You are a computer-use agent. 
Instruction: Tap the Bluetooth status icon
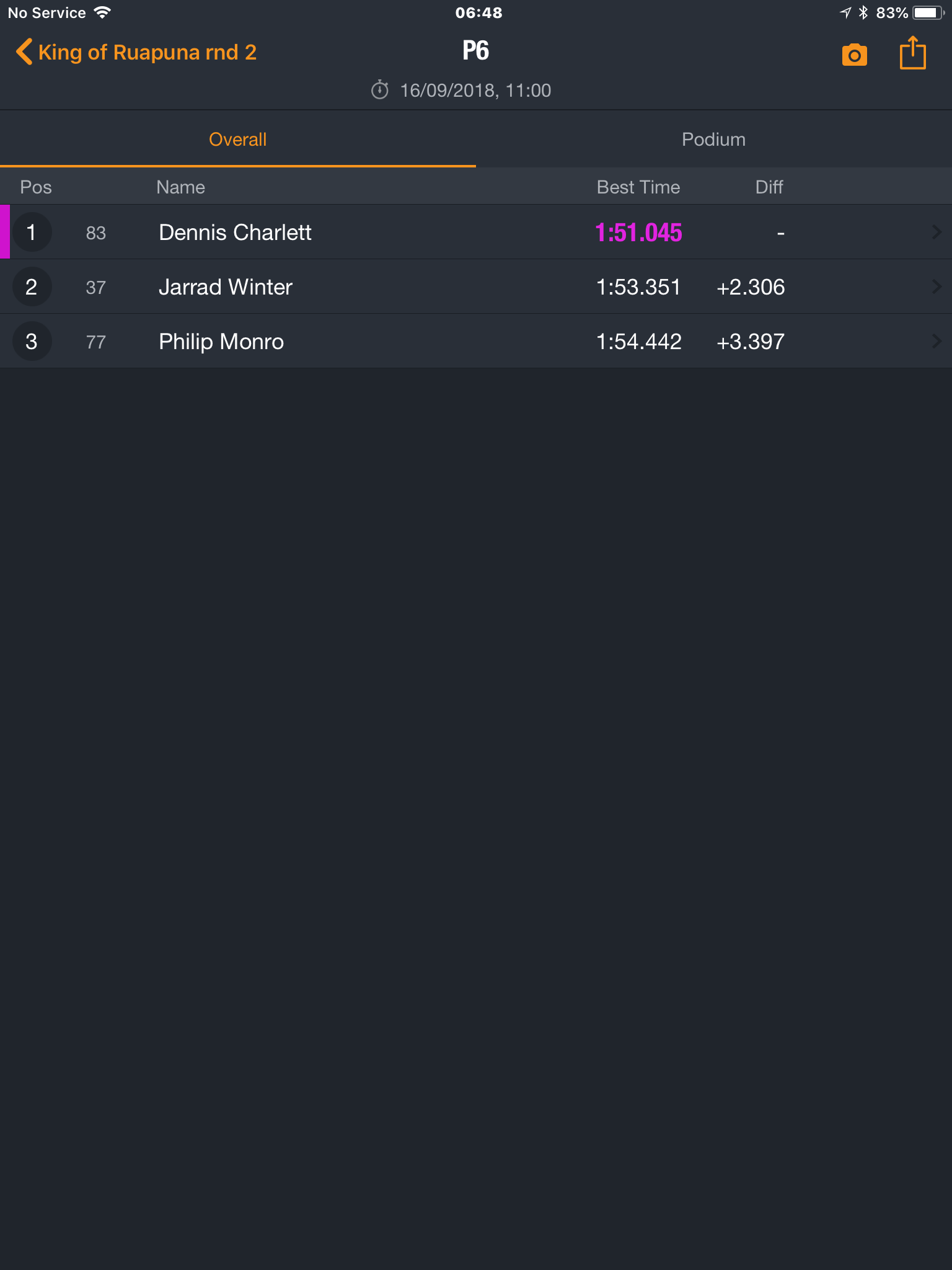863,12
